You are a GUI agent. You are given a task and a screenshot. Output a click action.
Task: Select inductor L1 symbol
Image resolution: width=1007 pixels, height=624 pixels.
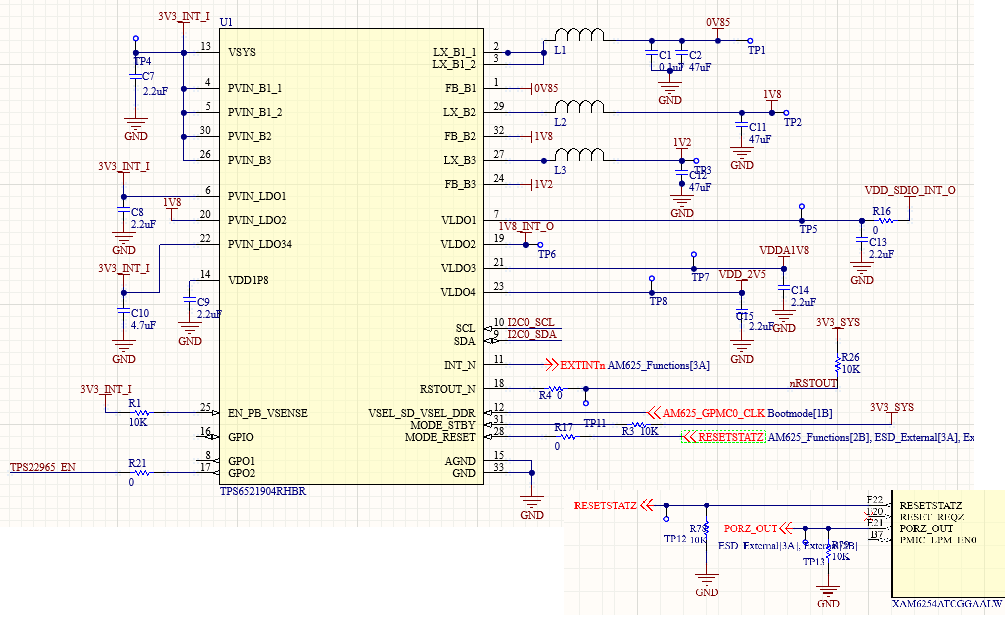579,35
